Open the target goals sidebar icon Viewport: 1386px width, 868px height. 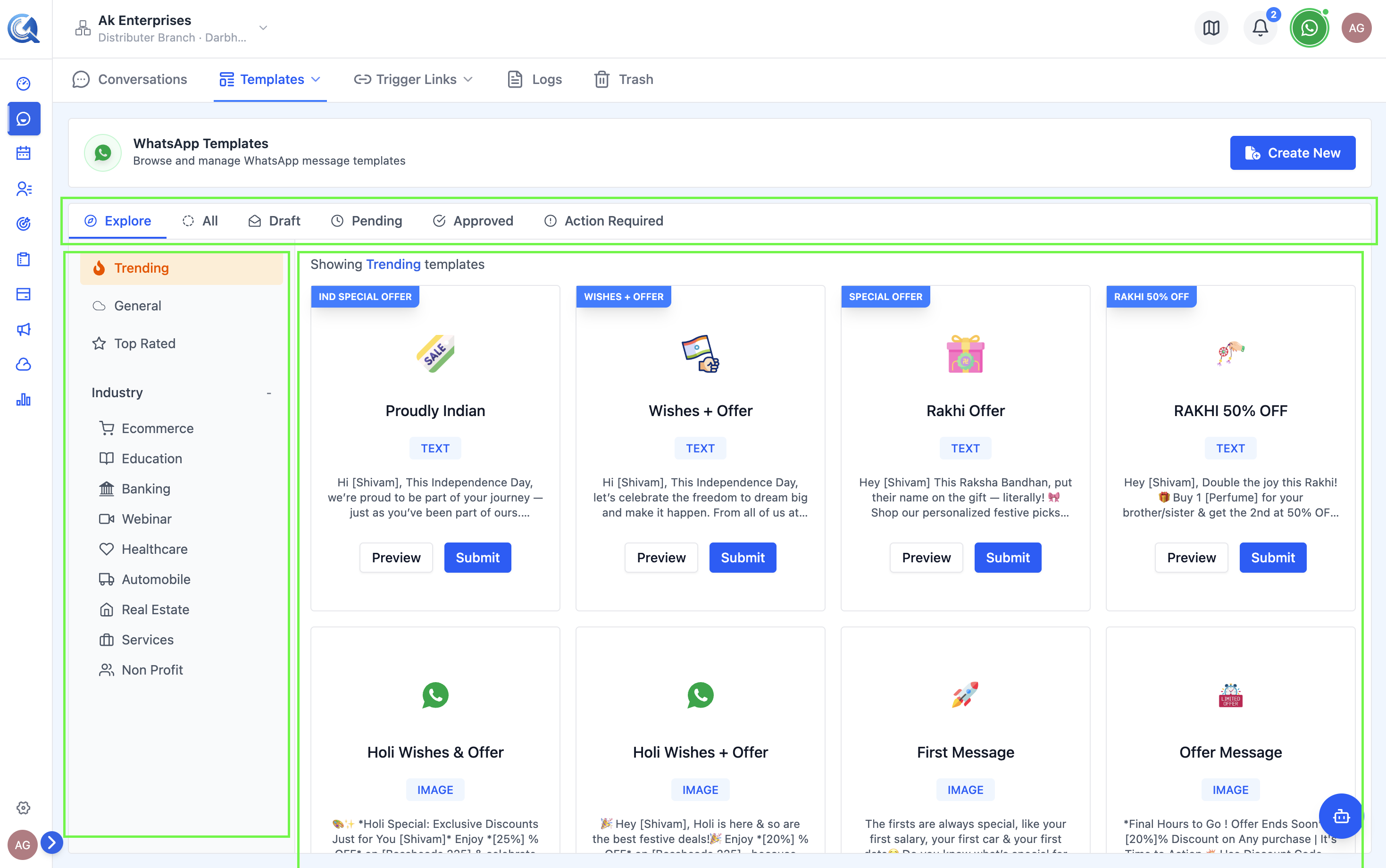click(24, 223)
